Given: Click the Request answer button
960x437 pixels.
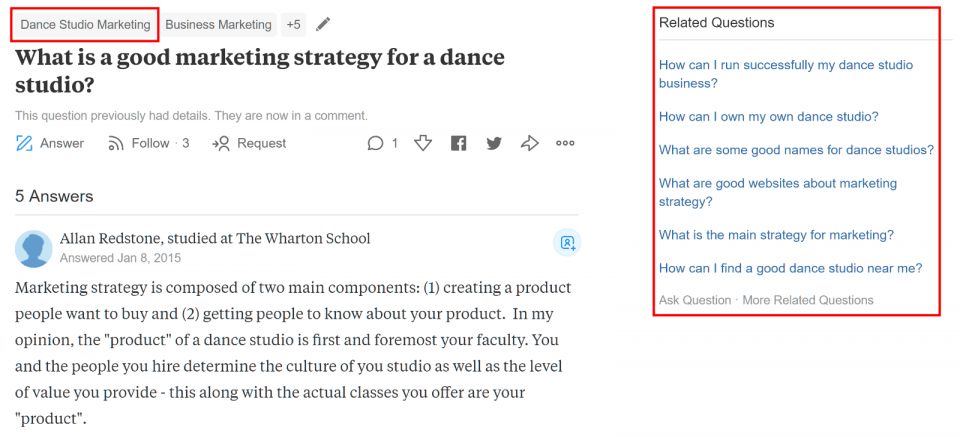Looking at the screenshot, I should pyautogui.click(x=250, y=143).
